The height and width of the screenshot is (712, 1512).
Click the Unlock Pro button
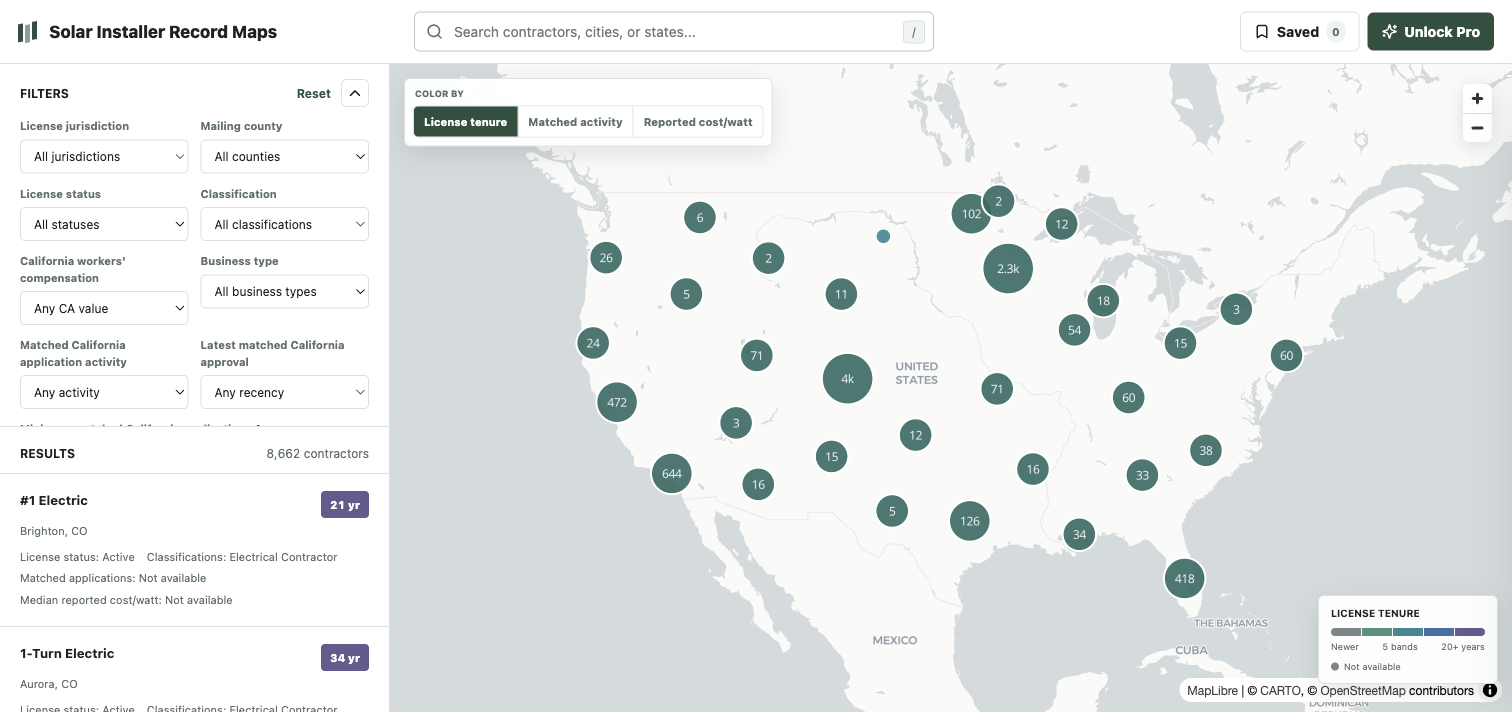point(1430,32)
